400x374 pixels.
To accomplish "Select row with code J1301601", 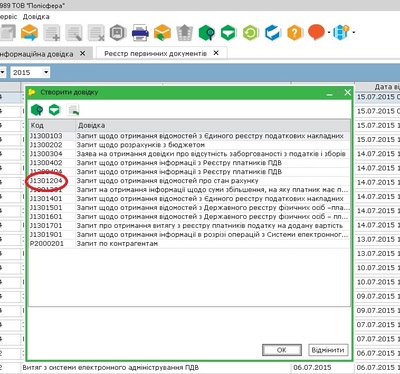I will point(189,217).
